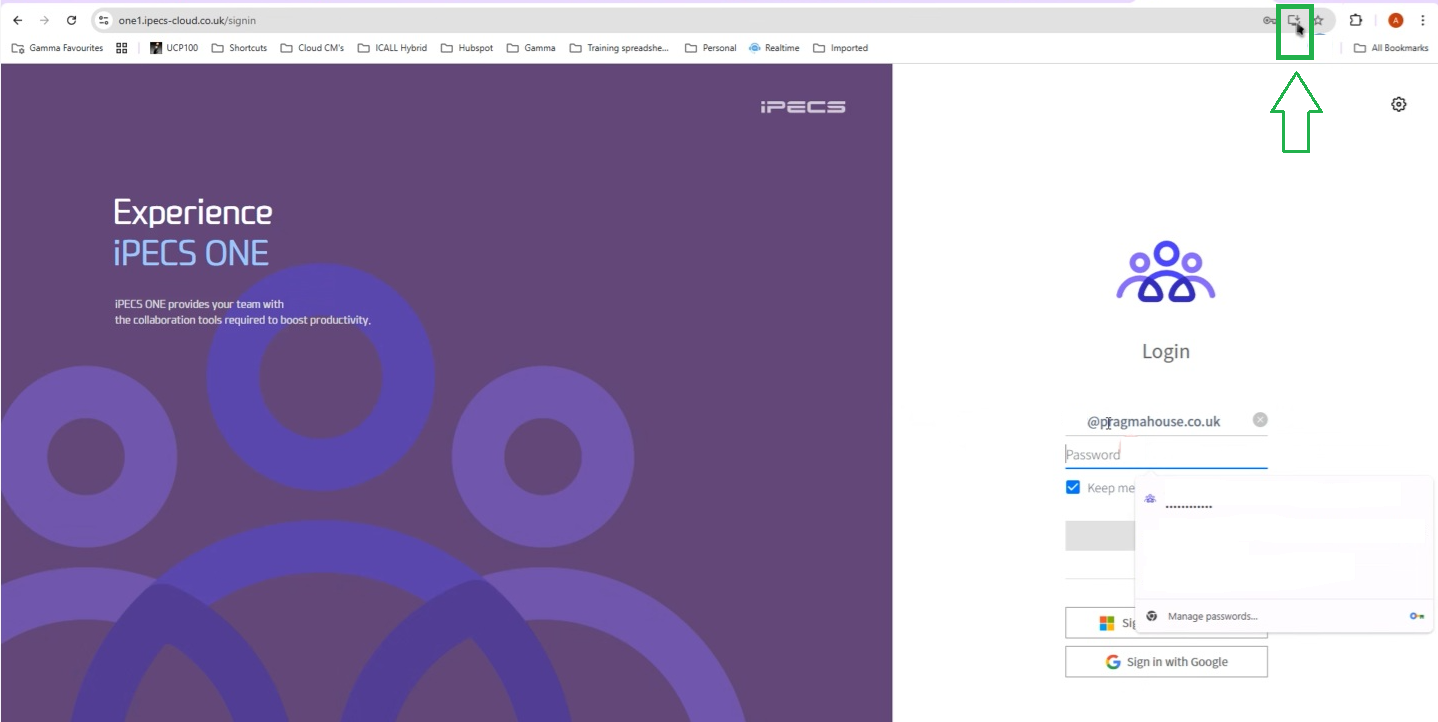Expand the Shortcuts bookmark folder
The height and width of the screenshot is (722, 1438).
pos(239,48)
